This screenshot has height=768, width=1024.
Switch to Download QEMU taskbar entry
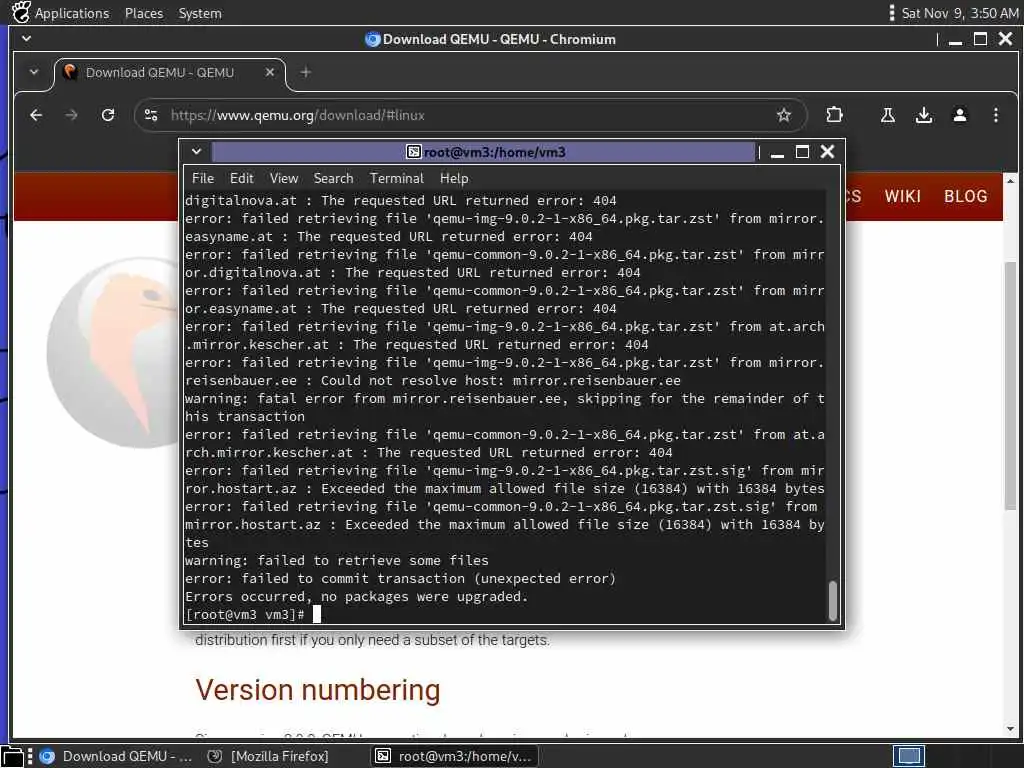coord(116,756)
